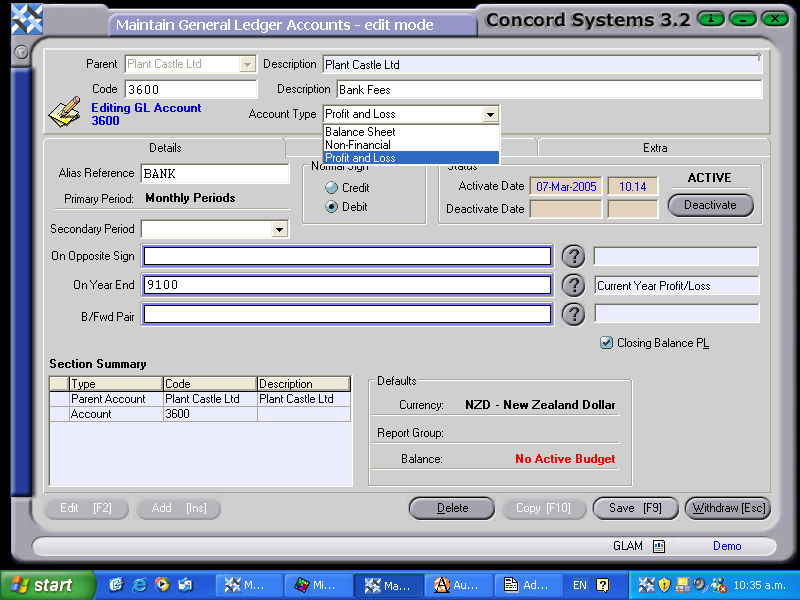This screenshot has height=600, width=800.
Task: Select the Debit normal sign option
Action: point(330,207)
